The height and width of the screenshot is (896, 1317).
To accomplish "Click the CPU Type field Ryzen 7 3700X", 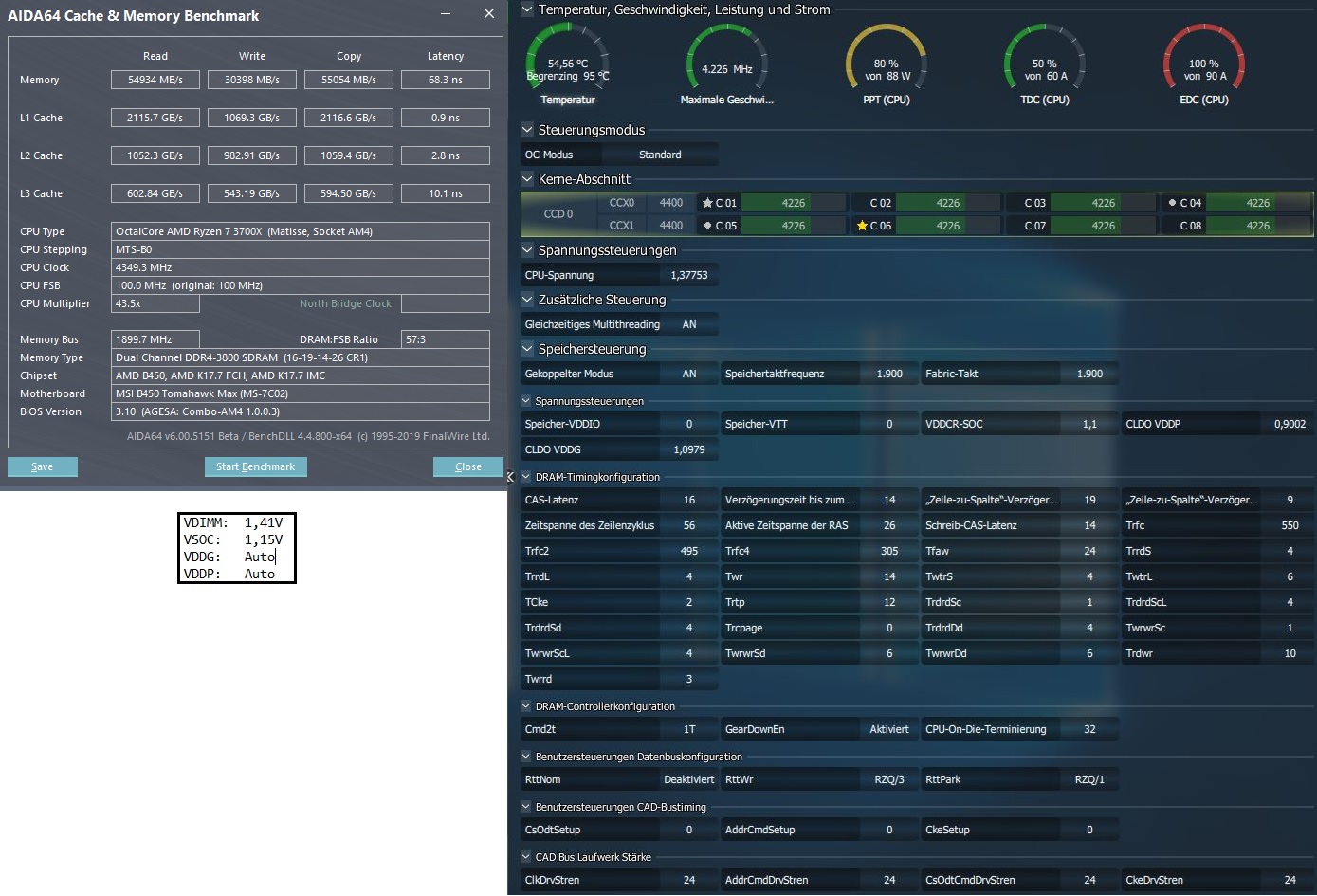I will (301, 231).
